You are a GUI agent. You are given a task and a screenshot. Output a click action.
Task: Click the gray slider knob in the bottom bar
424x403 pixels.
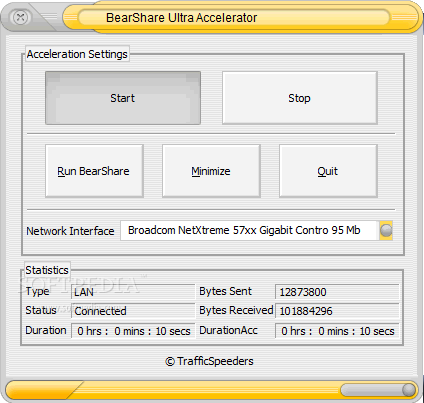coord(408,390)
